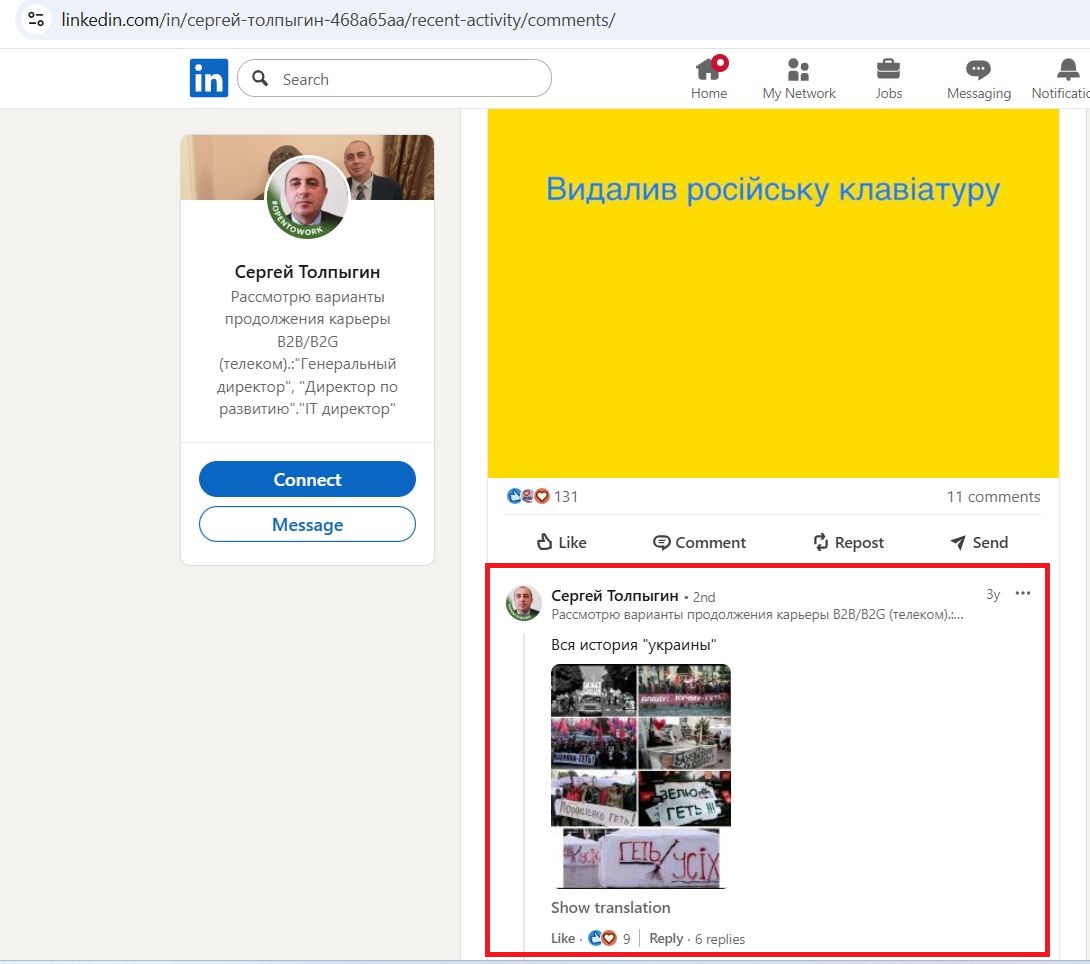Click the LinkedIn logo icon
The width and height of the screenshot is (1090, 964).
[x=208, y=78]
